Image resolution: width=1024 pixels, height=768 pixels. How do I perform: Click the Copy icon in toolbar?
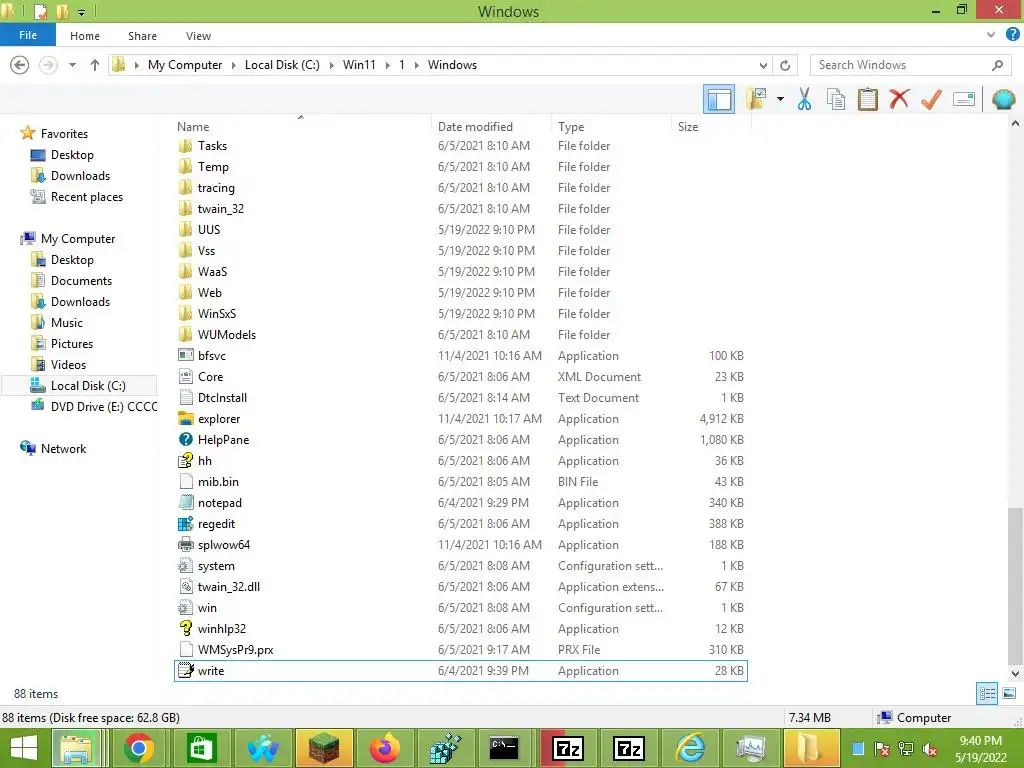pos(835,99)
